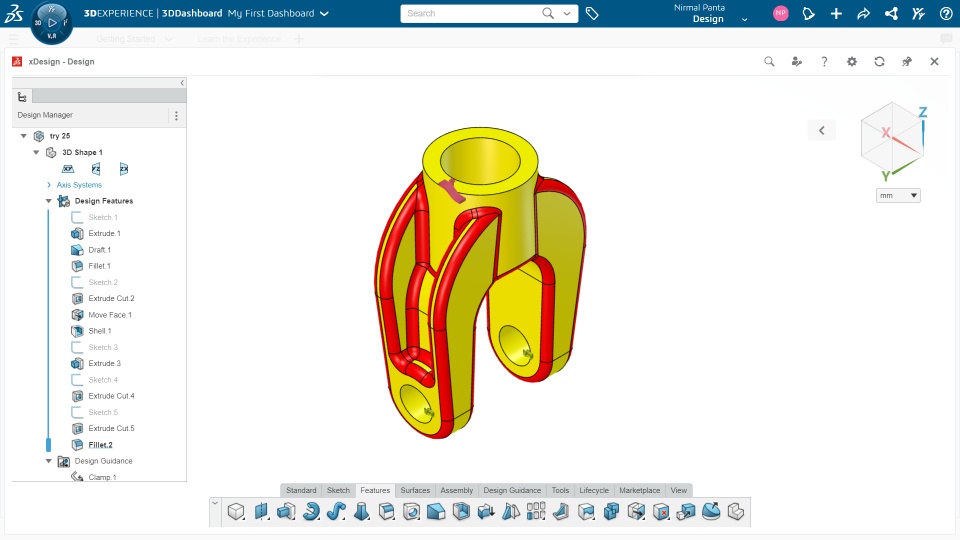Select the Extrude.1 feature
960x540 pixels.
tap(104, 233)
